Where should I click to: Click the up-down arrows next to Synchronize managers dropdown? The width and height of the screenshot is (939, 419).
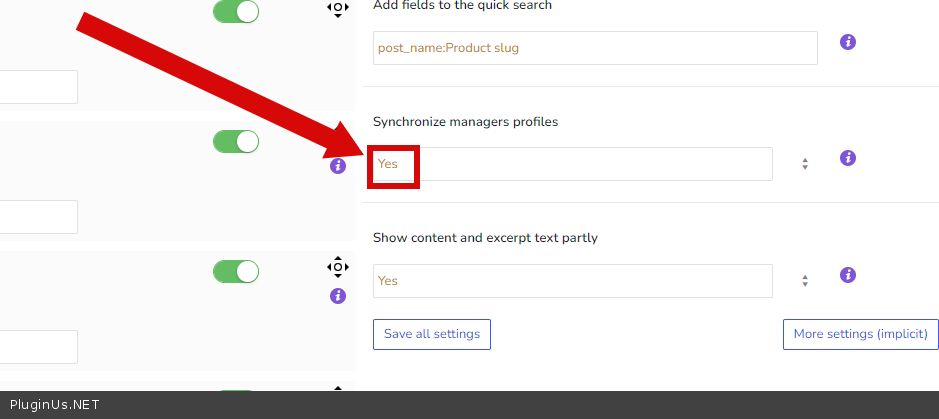tap(805, 164)
